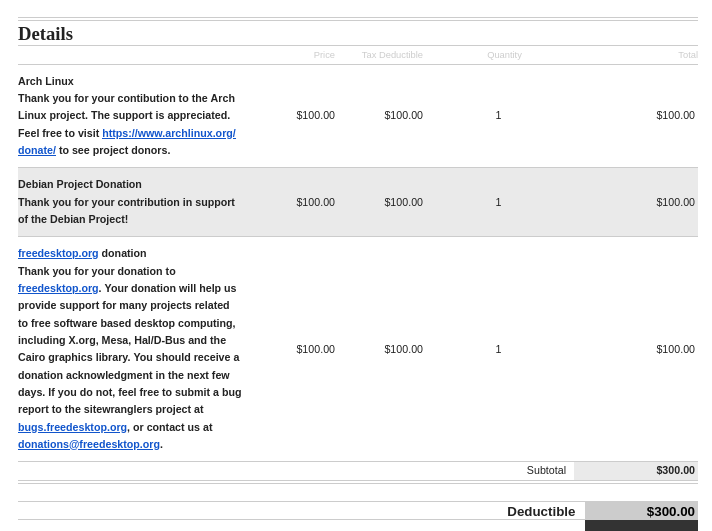Click the donations@freedesktop.org email link
Image resolution: width=712 pixels, height=531 pixels.
(x=89, y=444)
